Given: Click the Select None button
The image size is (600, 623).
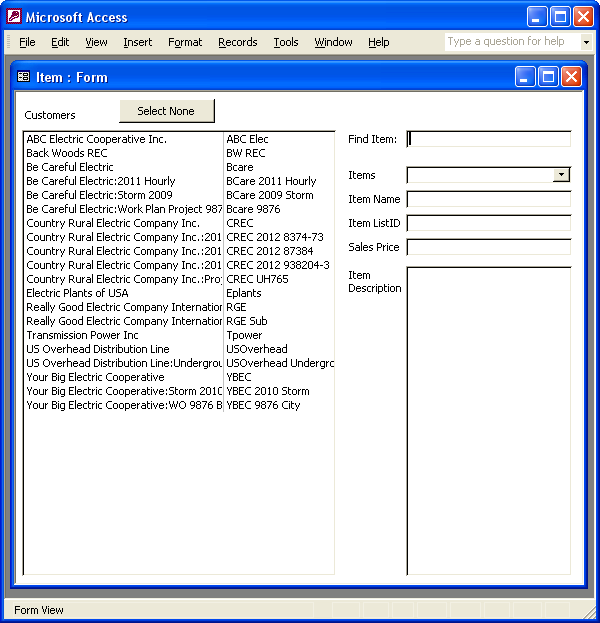Looking at the screenshot, I should pos(167,111).
